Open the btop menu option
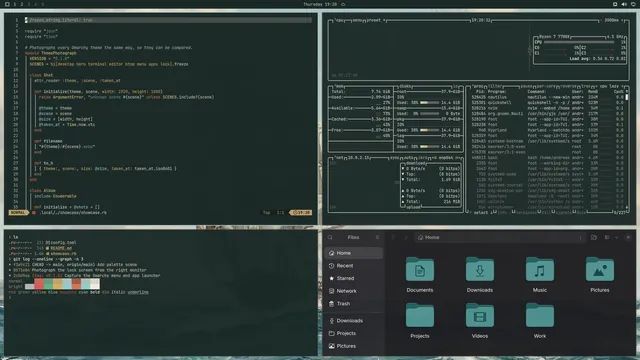 click(x=358, y=20)
